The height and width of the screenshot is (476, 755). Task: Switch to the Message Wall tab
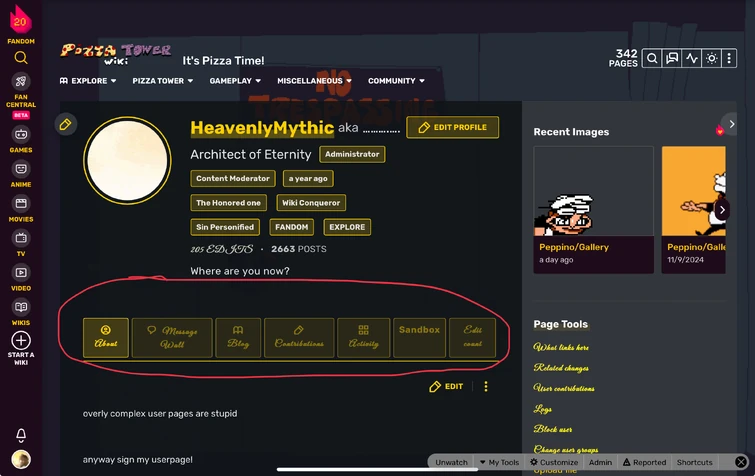tap(172, 337)
